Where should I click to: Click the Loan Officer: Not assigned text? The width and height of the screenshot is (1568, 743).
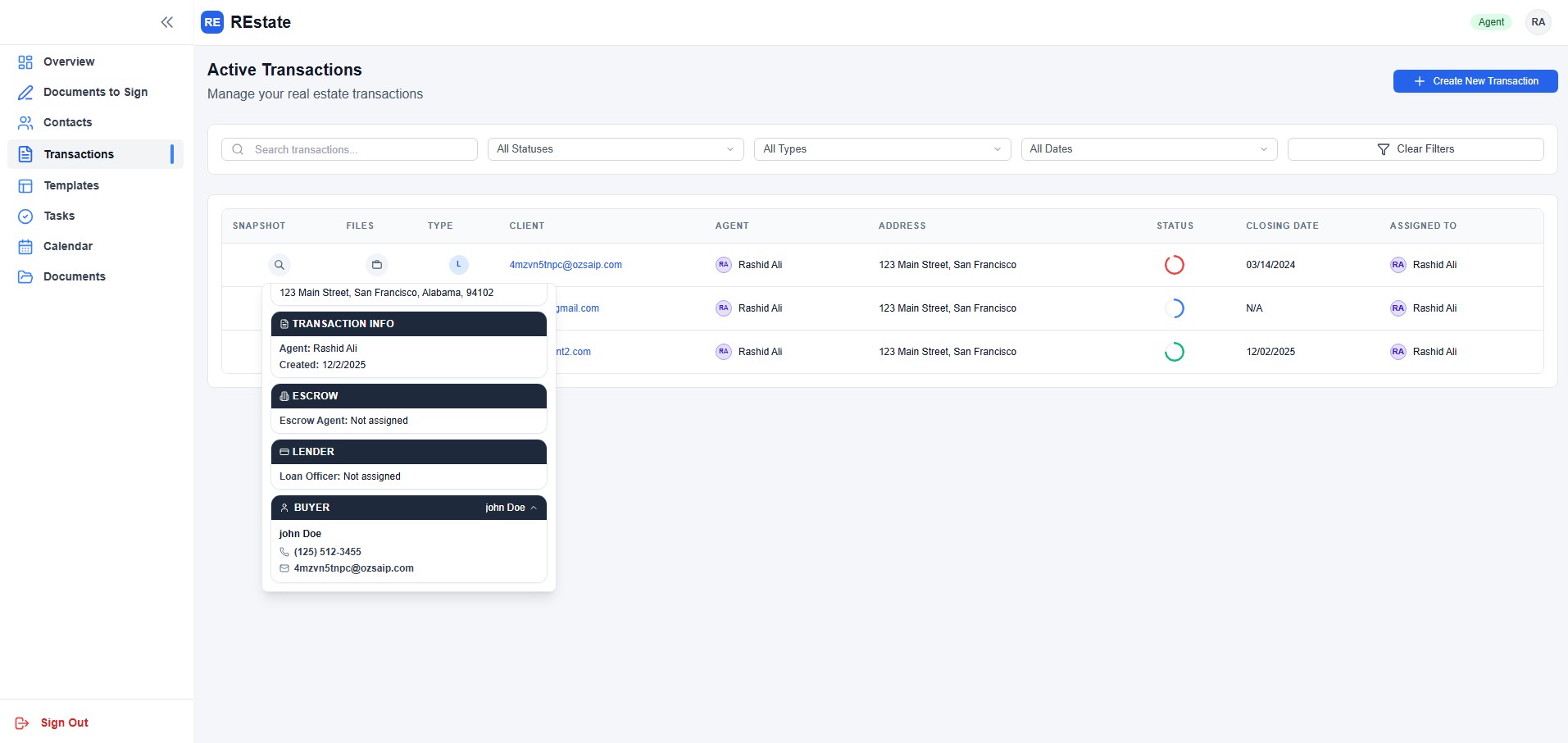click(x=339, y=476)
